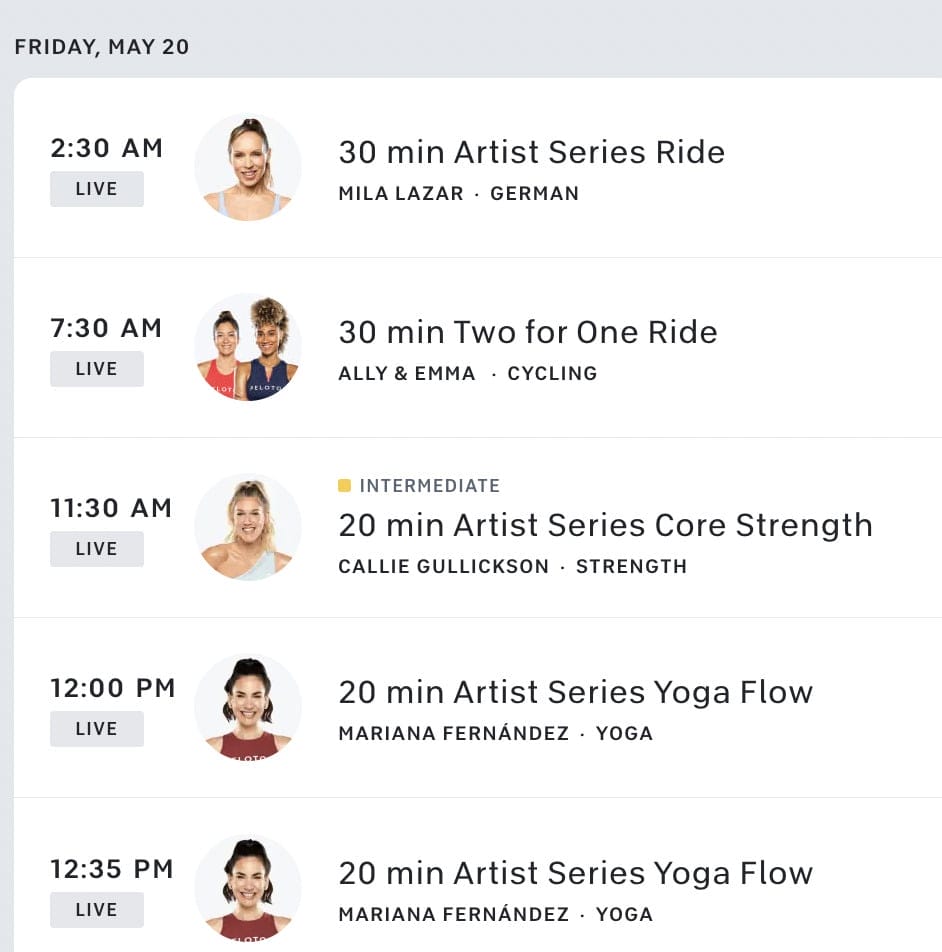Click Mariana Fernández avatar for 12:35 PM class
This screenshot has height=952, width=942.
248,887
